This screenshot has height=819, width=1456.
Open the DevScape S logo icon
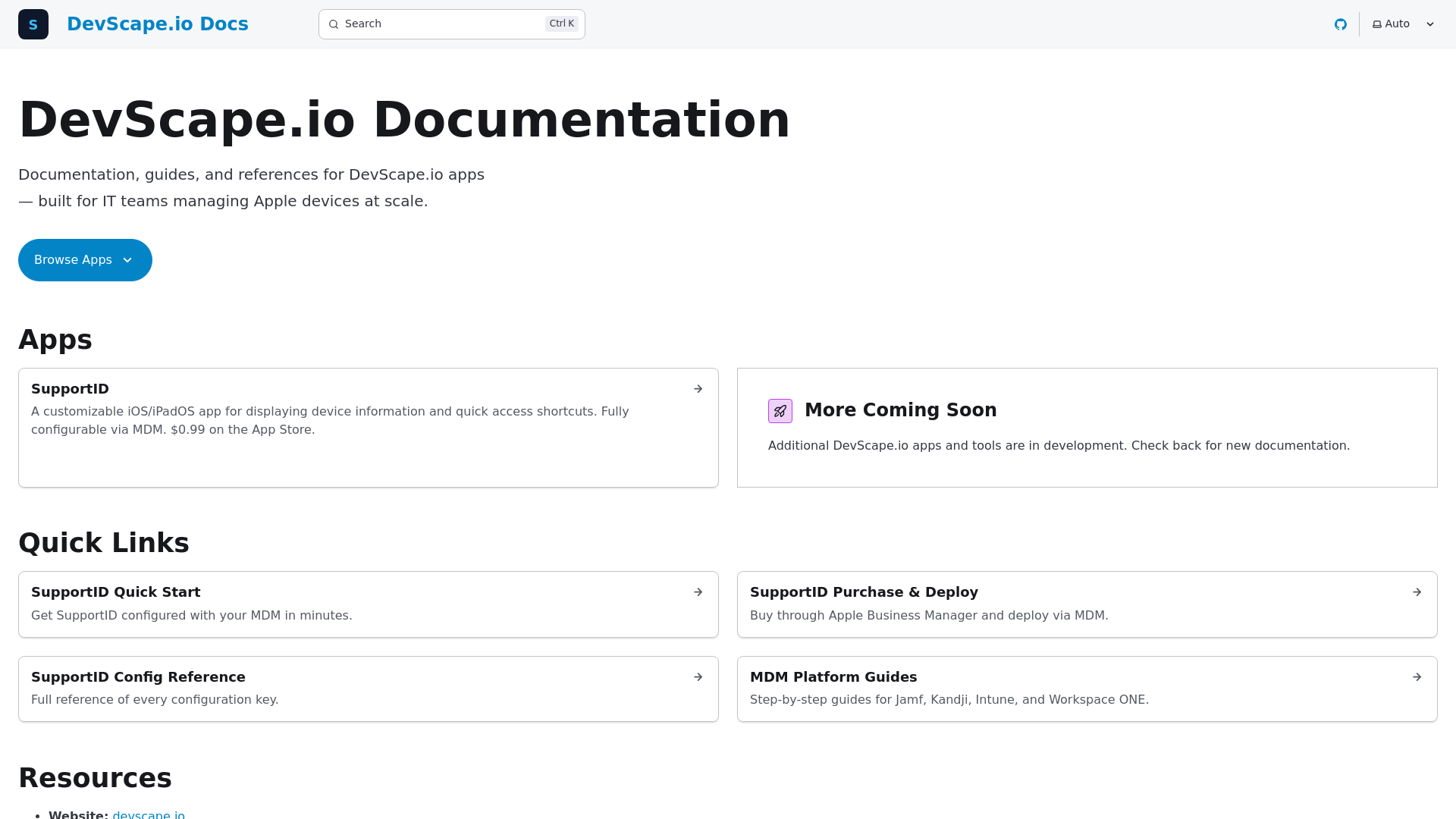click(33, 24)
